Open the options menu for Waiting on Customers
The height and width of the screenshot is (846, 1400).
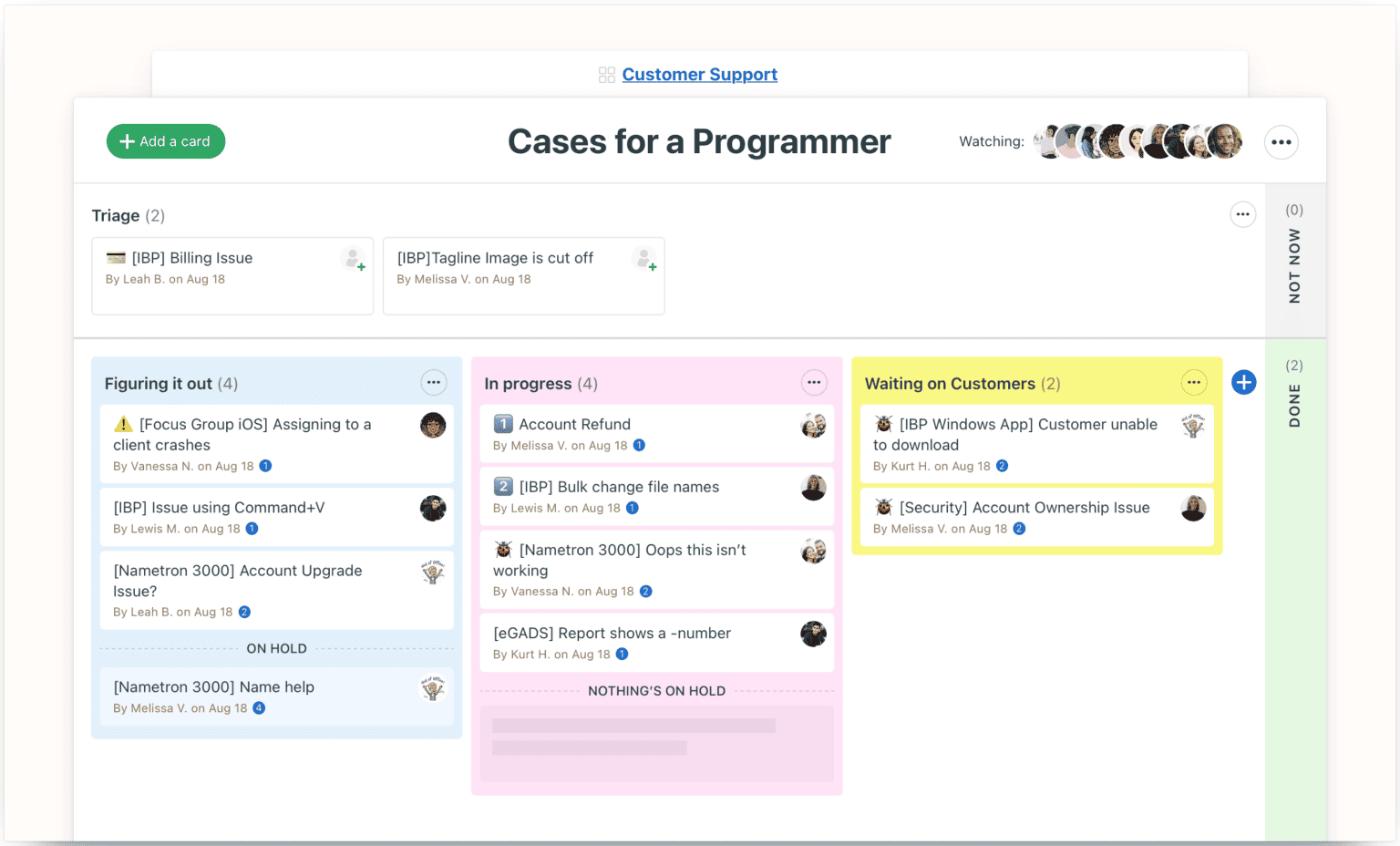(1193, 382)
